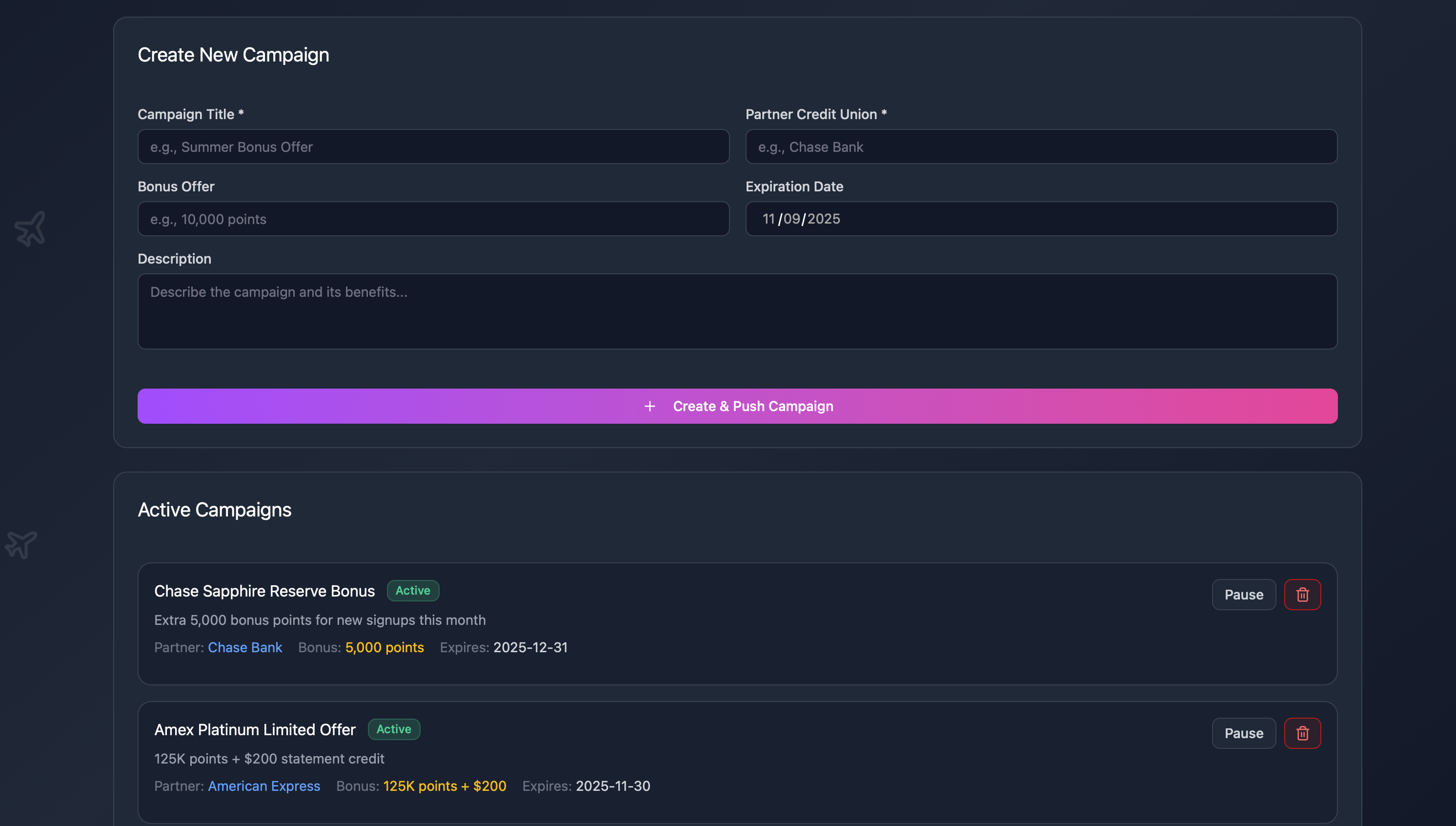The height and width of the screenshot is (826, 1456).
Task: Click the Amex Platinum Limited Offer title
Action: (255, 729)
